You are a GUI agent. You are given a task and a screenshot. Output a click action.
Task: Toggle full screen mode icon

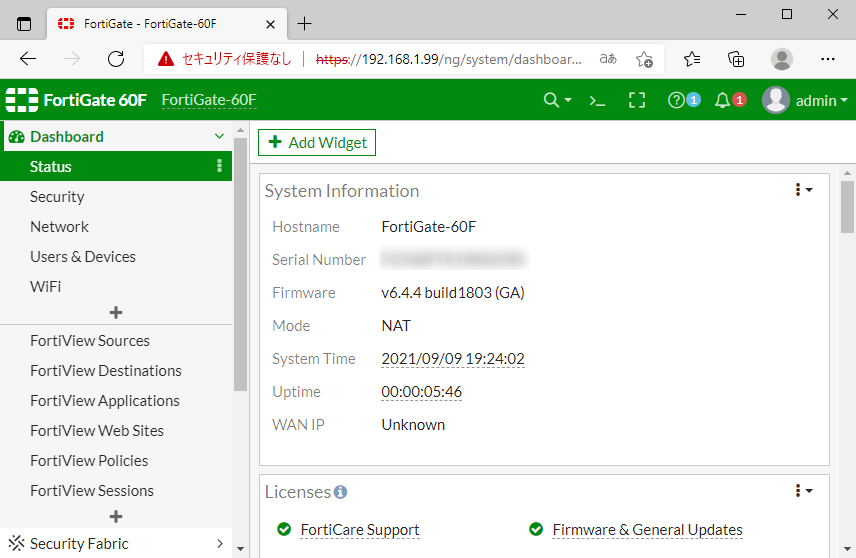(x=637, y=100)
